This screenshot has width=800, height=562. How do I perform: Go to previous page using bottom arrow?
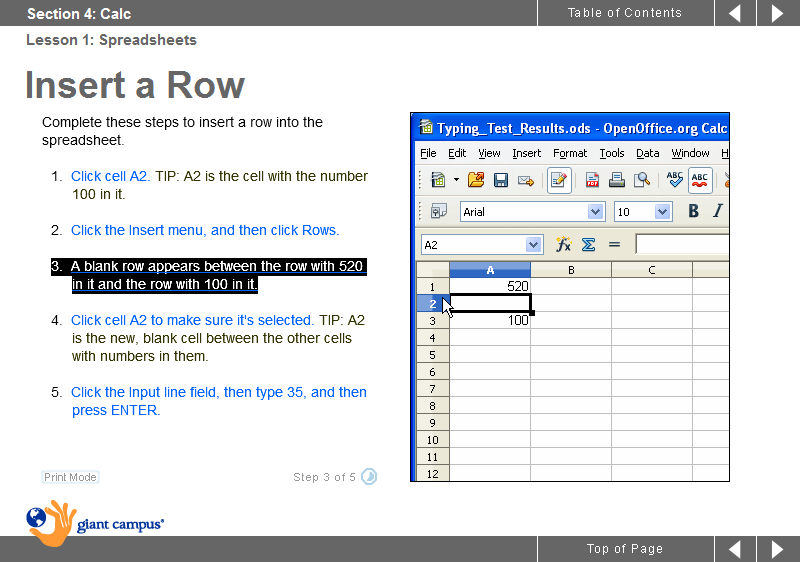pyautogui.click(x=735, y=549)
